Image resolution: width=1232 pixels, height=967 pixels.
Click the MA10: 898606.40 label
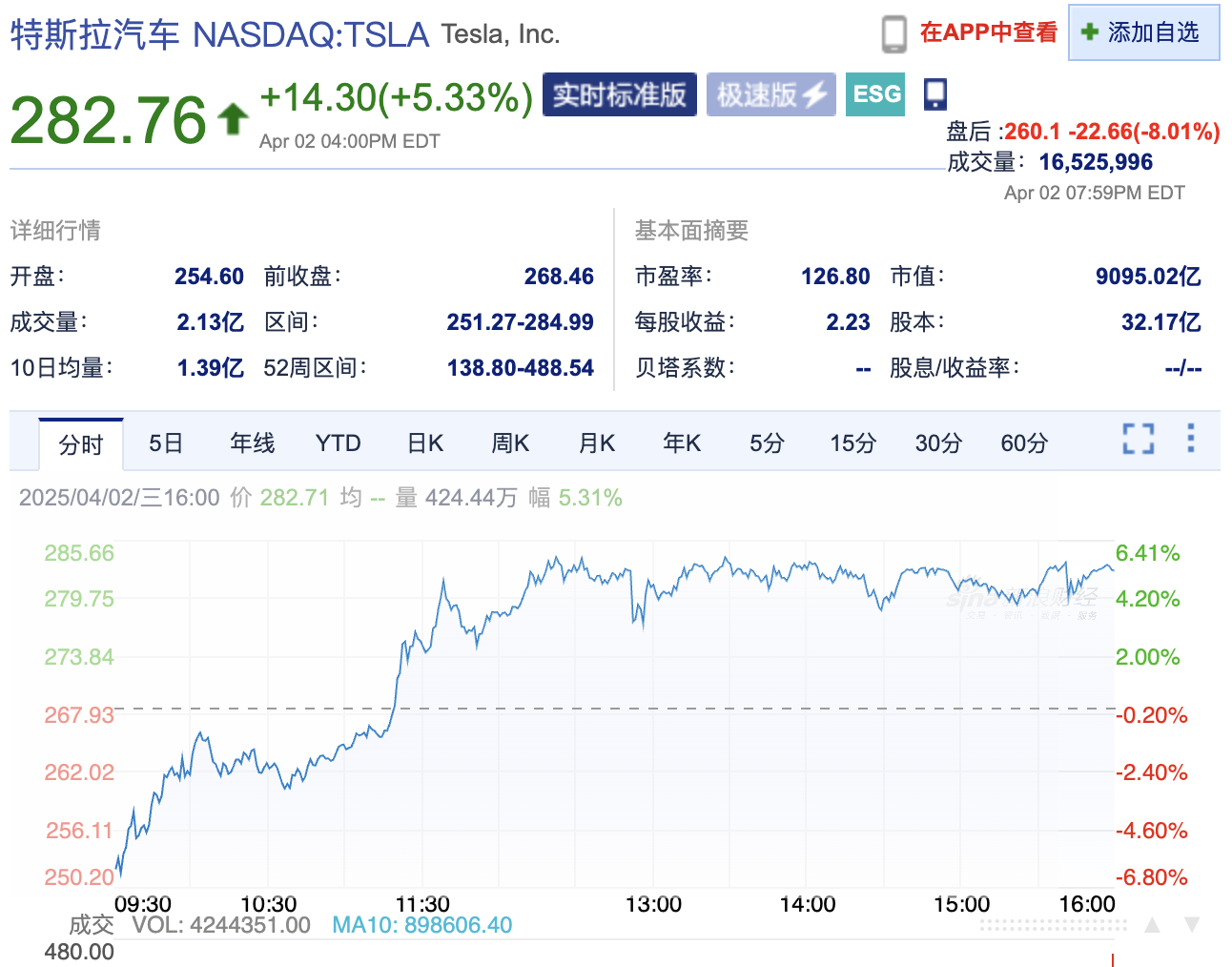click(x=421, y=925)
